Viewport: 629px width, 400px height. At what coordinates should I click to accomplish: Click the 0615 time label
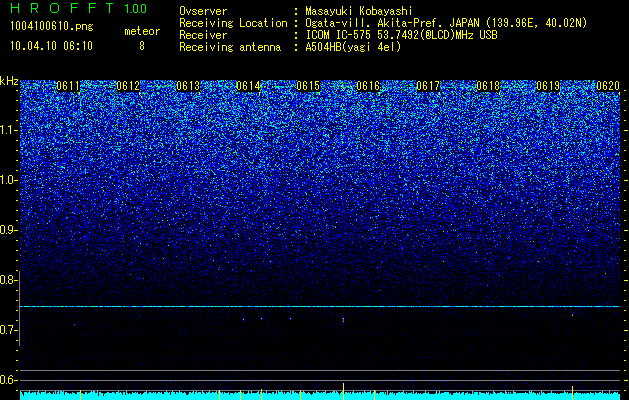(x=308, y=86)
